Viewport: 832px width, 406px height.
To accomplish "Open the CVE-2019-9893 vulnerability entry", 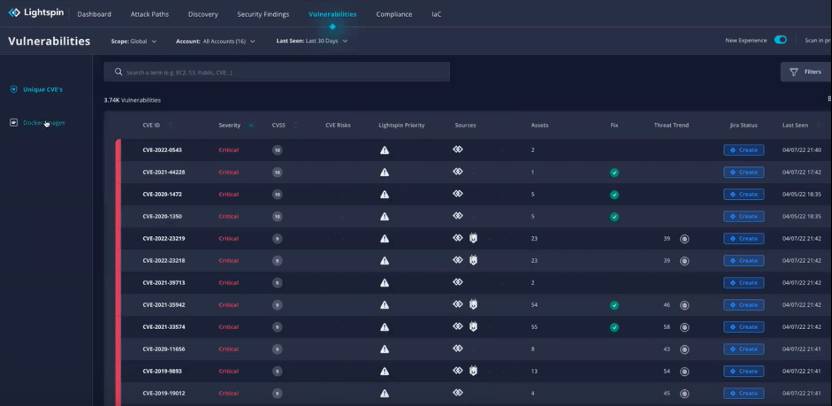I will click(x=162, y=371).
